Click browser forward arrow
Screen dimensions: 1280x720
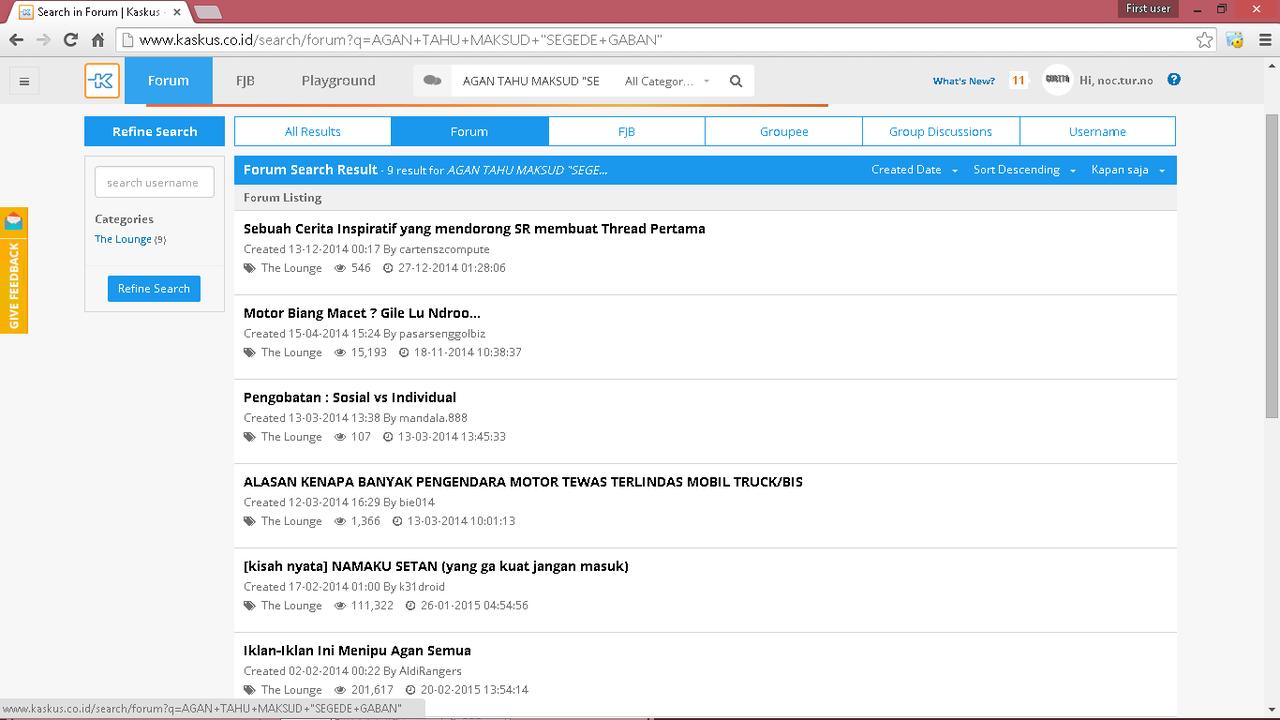(x=43, y=40)
